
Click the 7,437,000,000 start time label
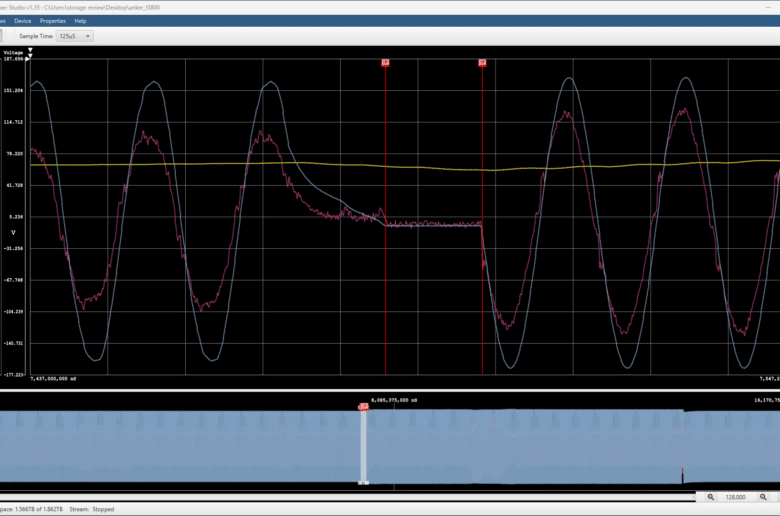[53, 379]
